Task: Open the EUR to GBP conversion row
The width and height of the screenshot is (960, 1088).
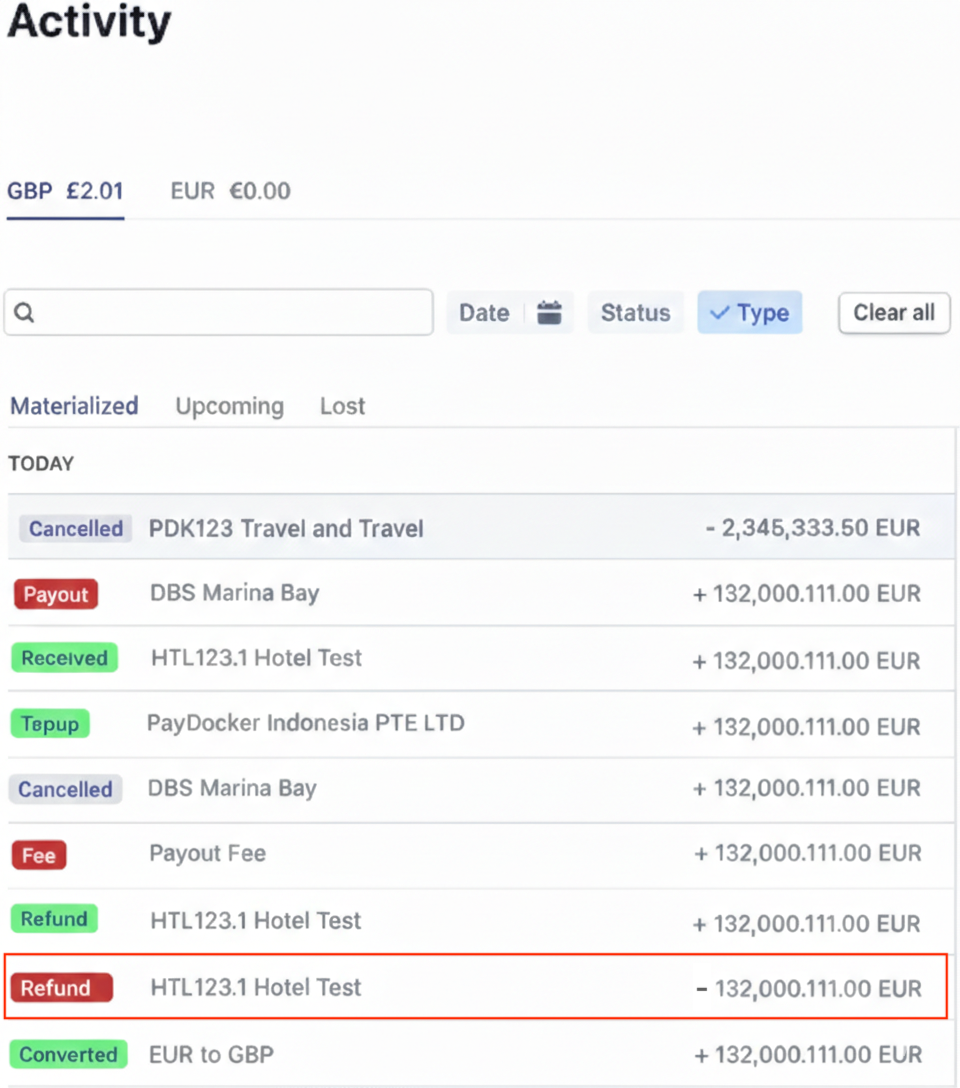Action: pos(211,1054)
